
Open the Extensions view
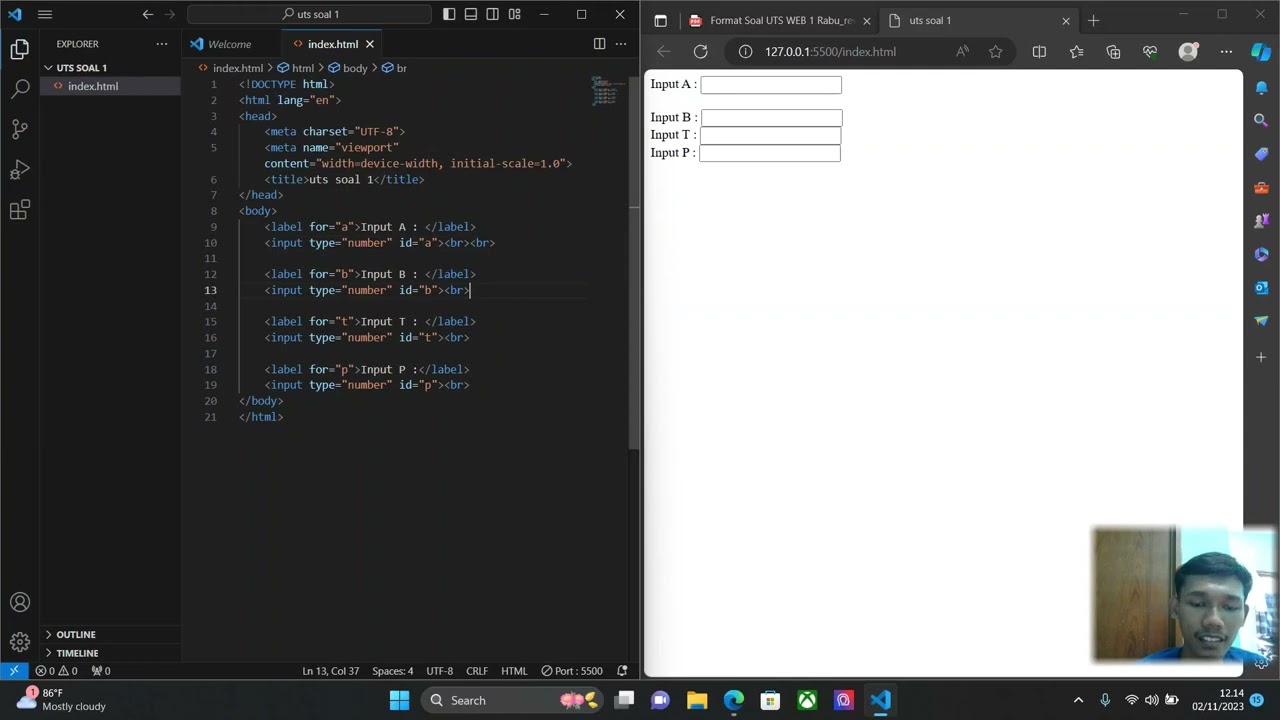point(20,210)
